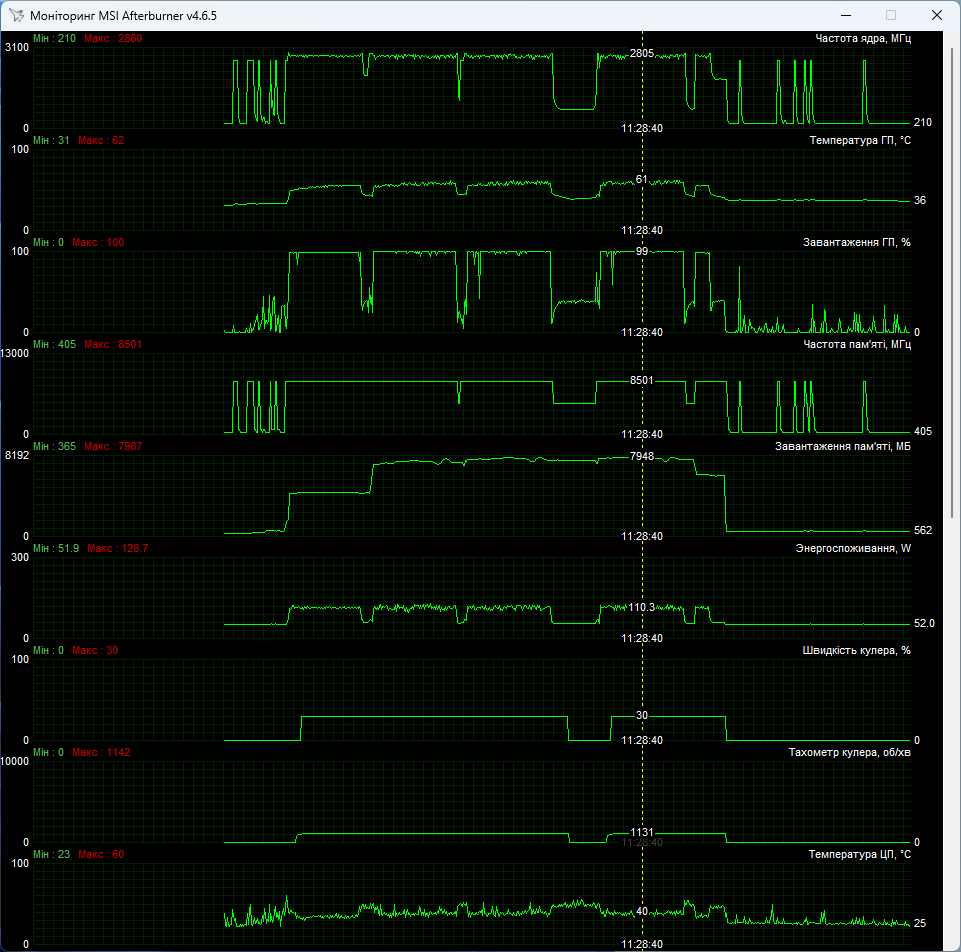Click the 2805 marker value on core clock graph
This screenshot has height=952, width=961.
point(642,53)
